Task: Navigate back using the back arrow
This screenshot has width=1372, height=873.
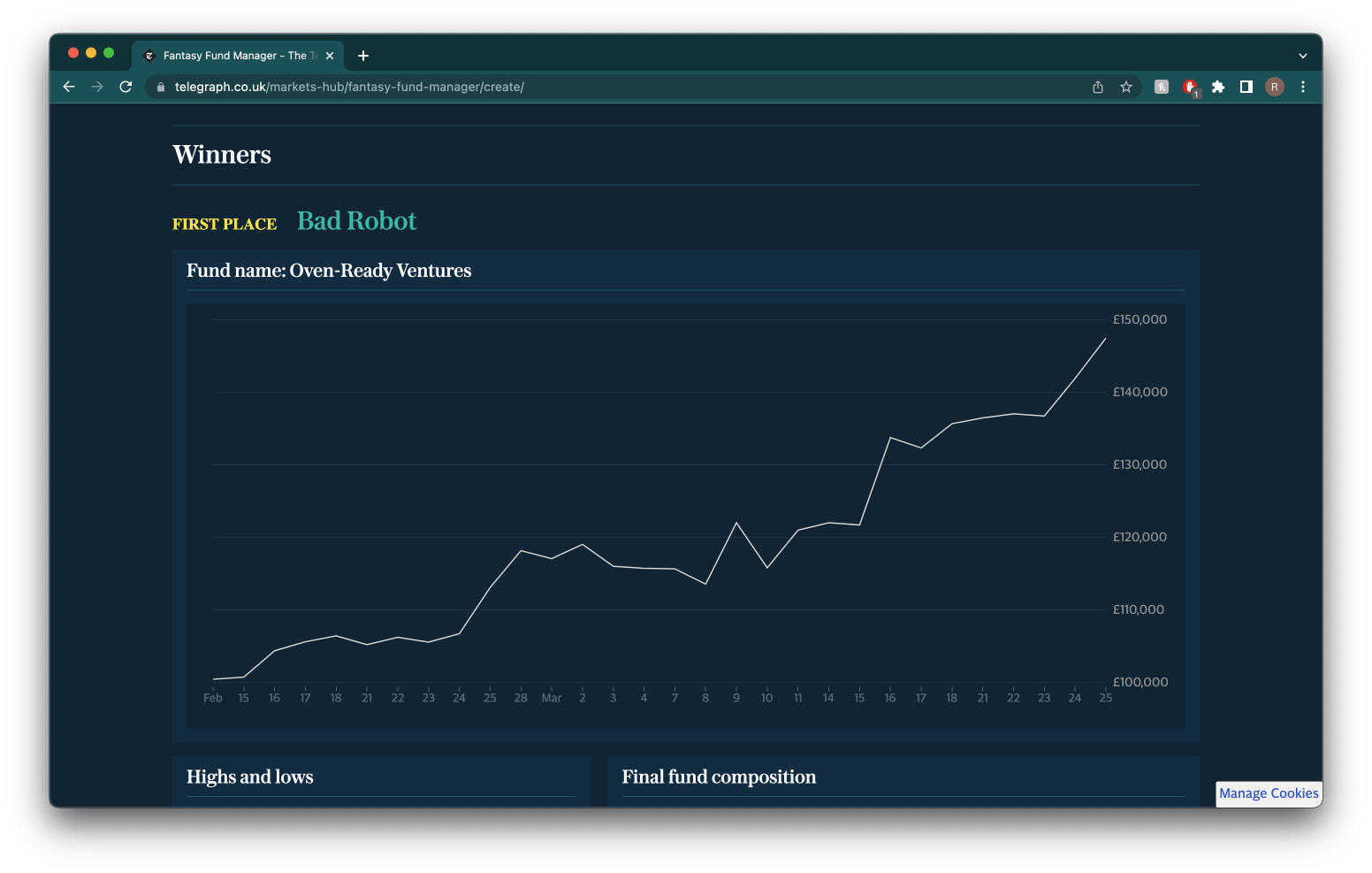Action: click(x=68, y=87)
